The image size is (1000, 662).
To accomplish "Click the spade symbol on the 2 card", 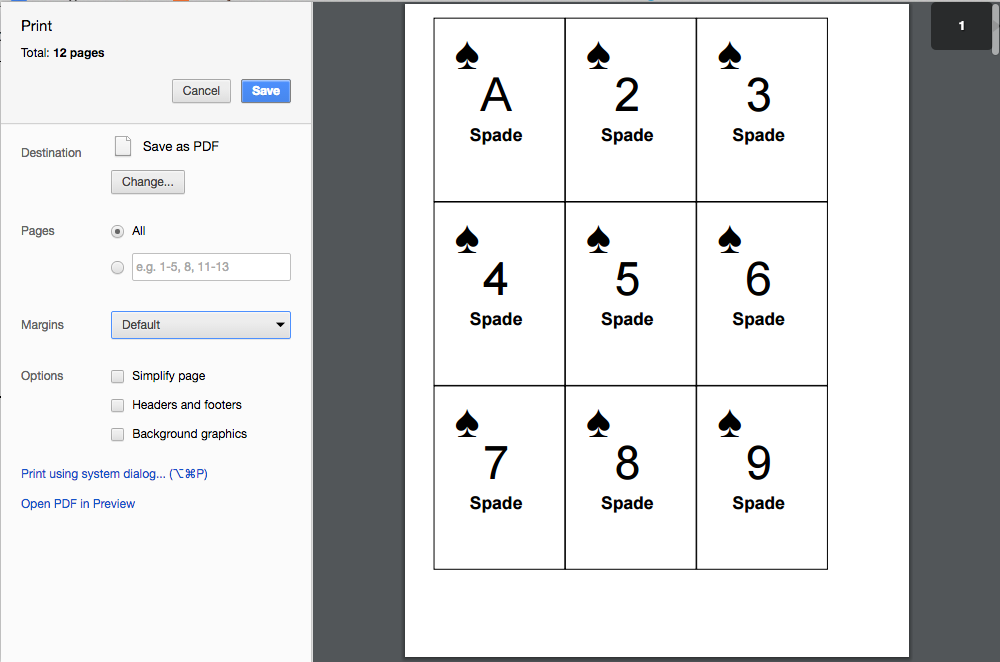I will pyautogui.click(x=598, y=55).
